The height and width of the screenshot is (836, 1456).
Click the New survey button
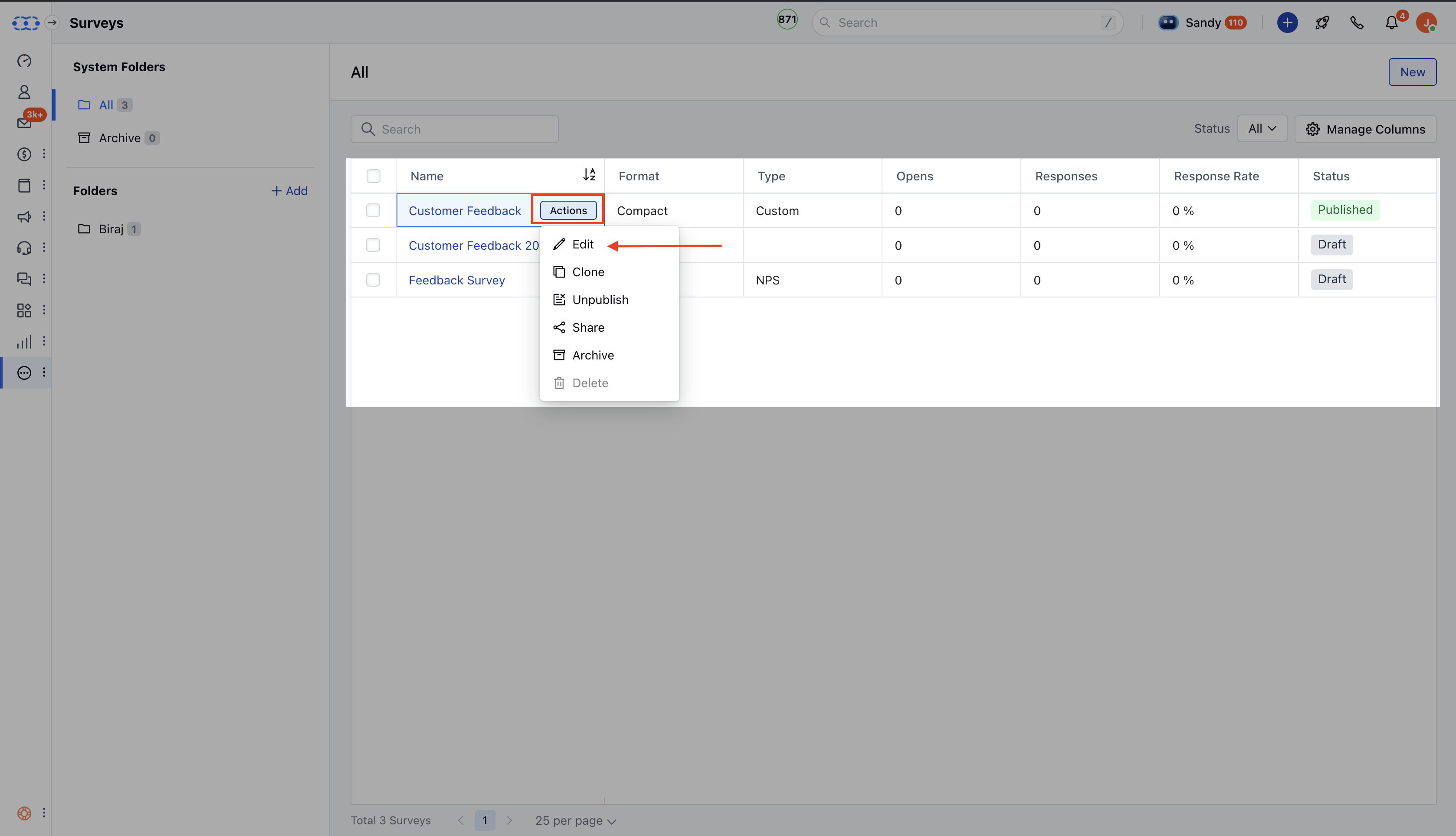1412,72
